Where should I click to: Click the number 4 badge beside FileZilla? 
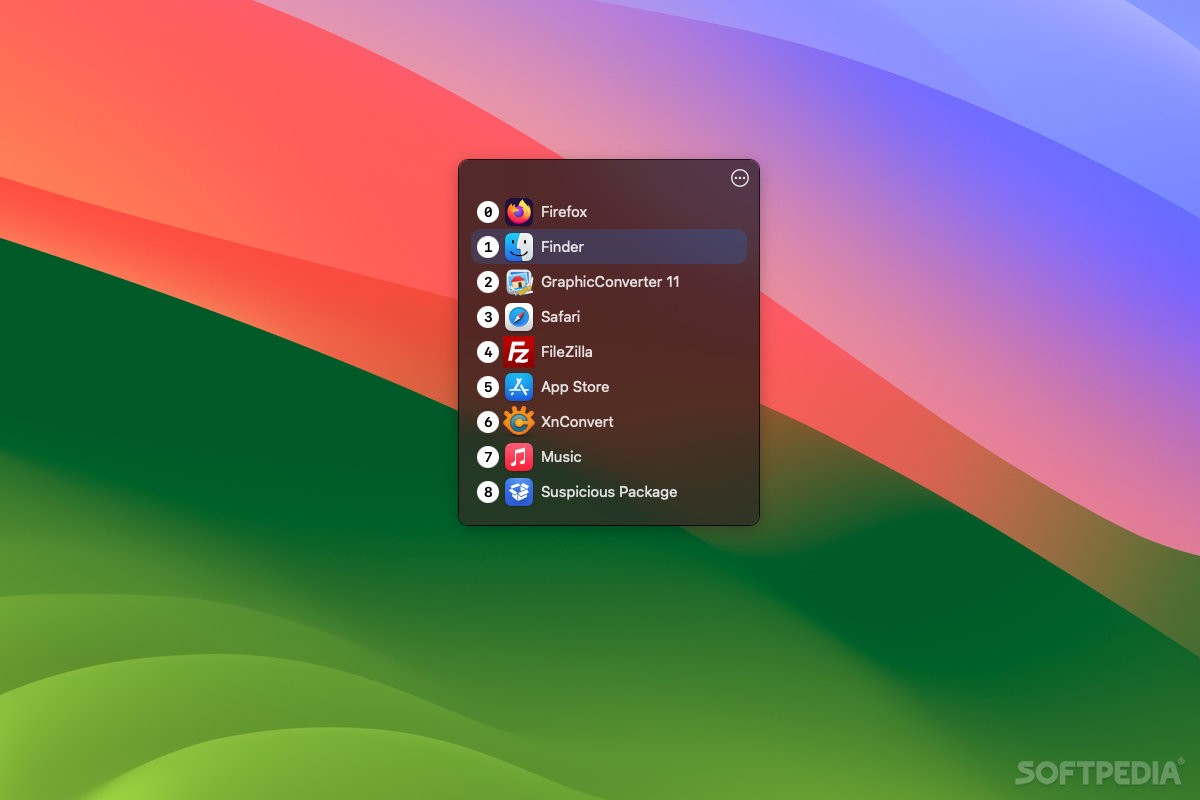pos(488,351)
